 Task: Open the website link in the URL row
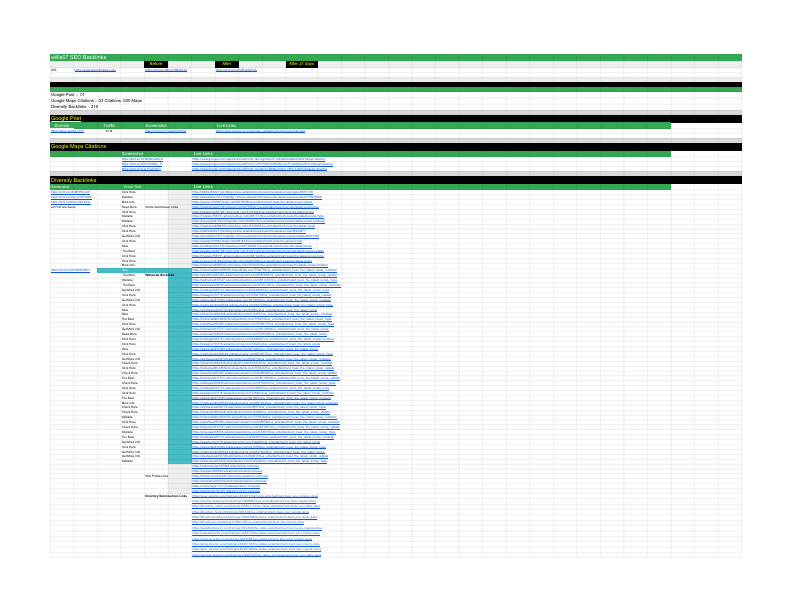(x=95, y=70)
